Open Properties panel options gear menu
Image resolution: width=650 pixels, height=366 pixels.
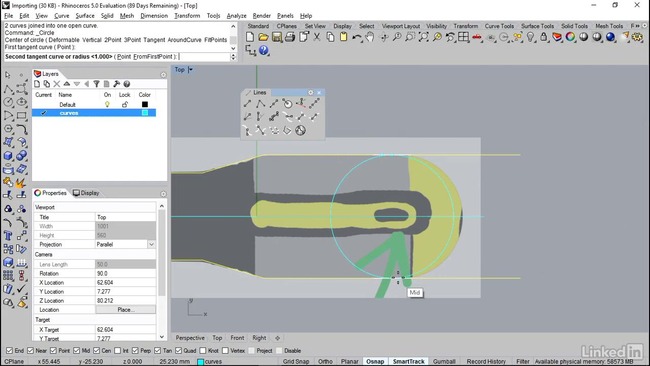pos(163,194)
